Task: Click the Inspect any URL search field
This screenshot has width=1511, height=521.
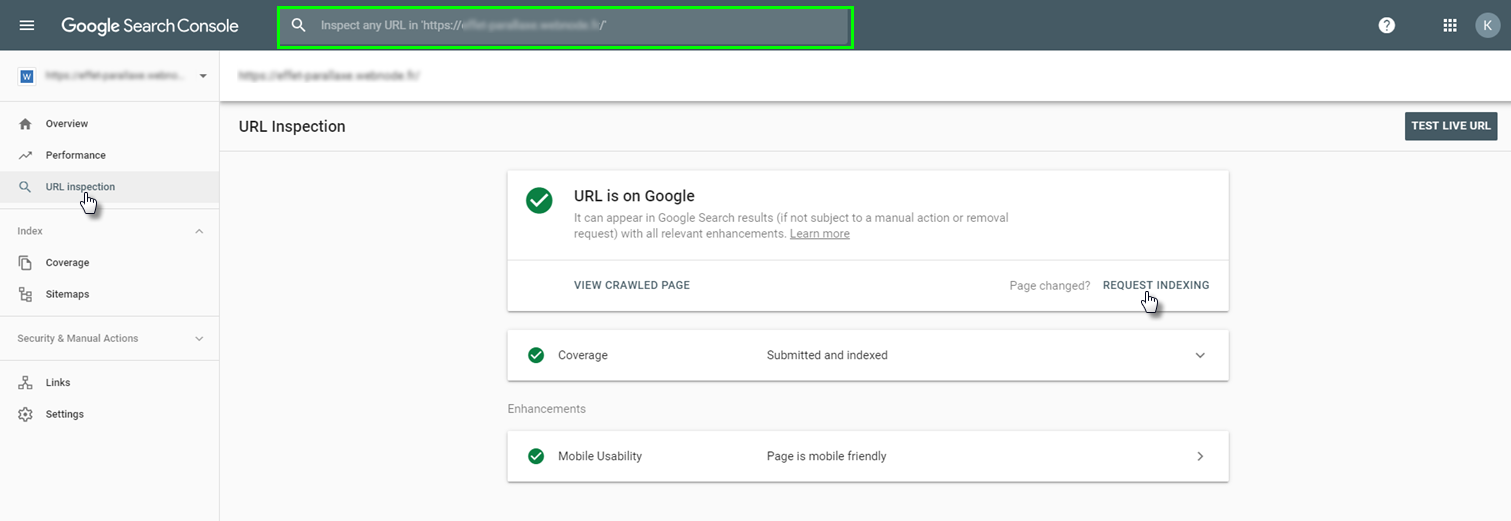Action: (x=565, y=26)
